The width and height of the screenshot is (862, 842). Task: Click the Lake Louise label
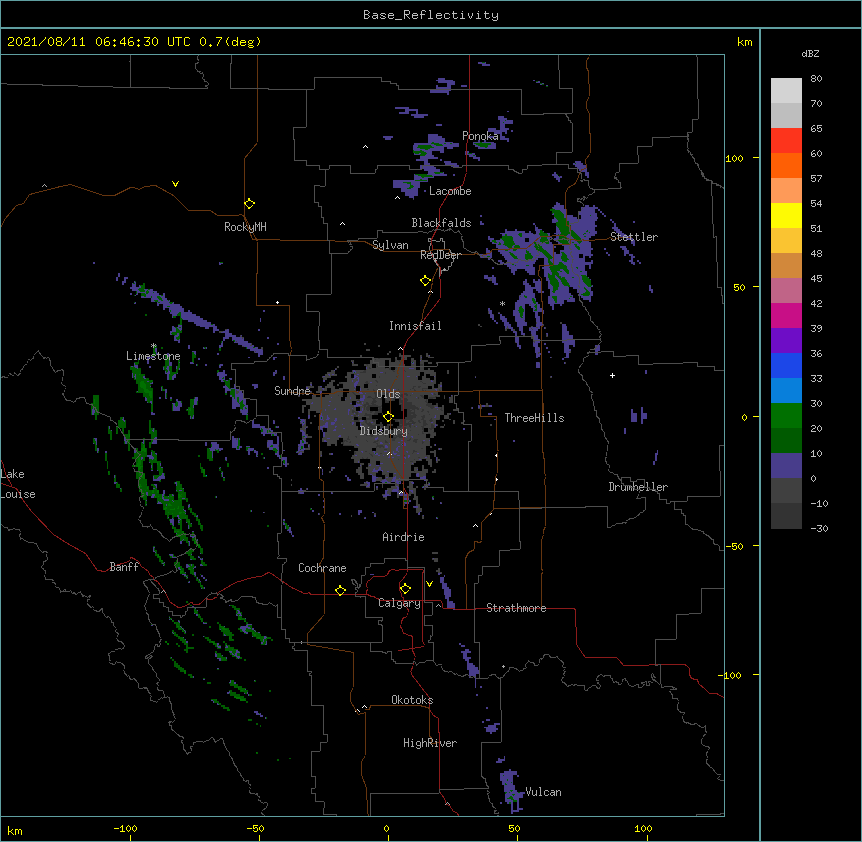18,484
